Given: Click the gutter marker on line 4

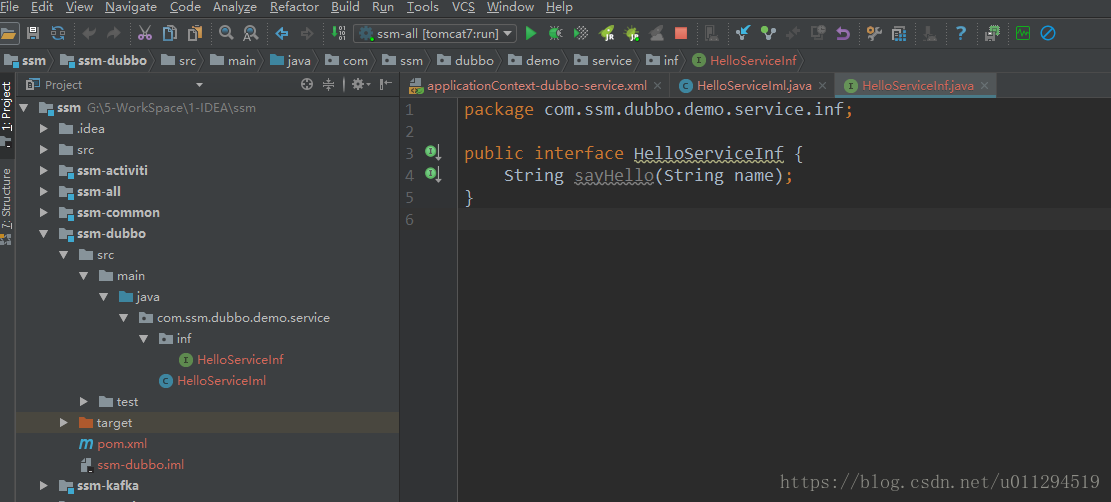Looking at the screenshot, I should pyautogui.click(x=433, y=174).
